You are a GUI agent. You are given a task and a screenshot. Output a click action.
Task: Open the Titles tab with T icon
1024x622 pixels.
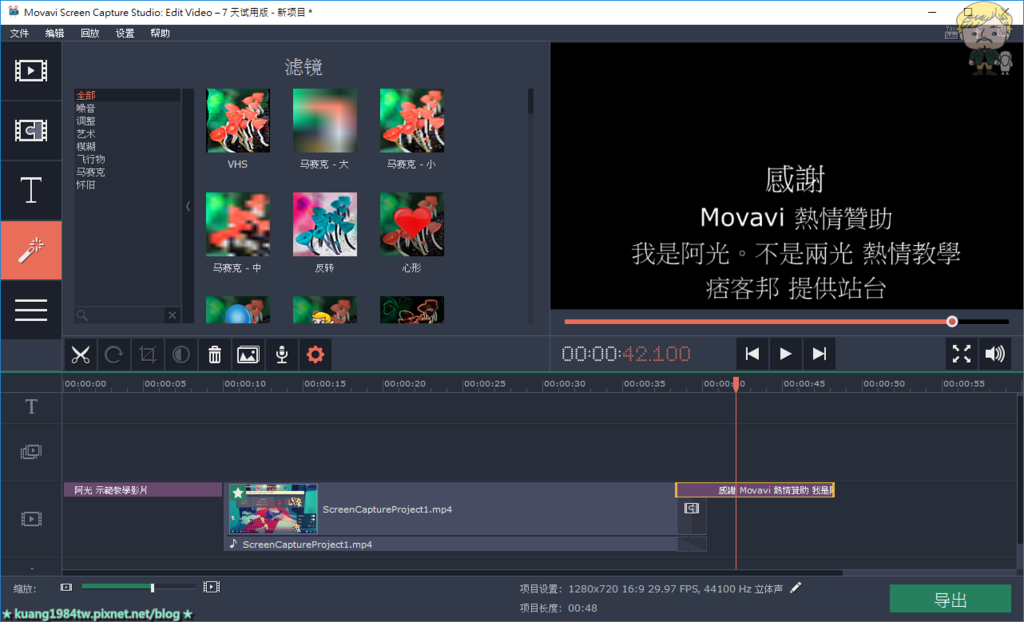[x=31, y=191]
